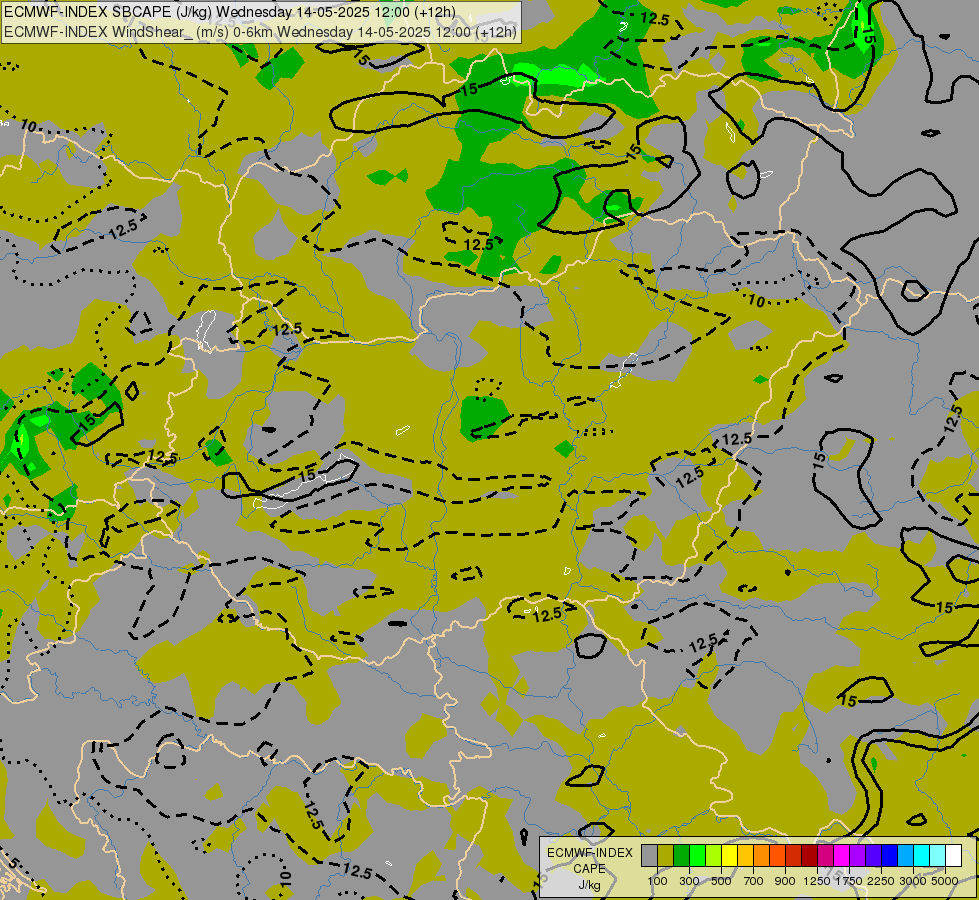Click the cyan legend swatch
Image resolution: width=979 pixels, height=900 pixels.
pyautogui.click(x=922, y=856)
